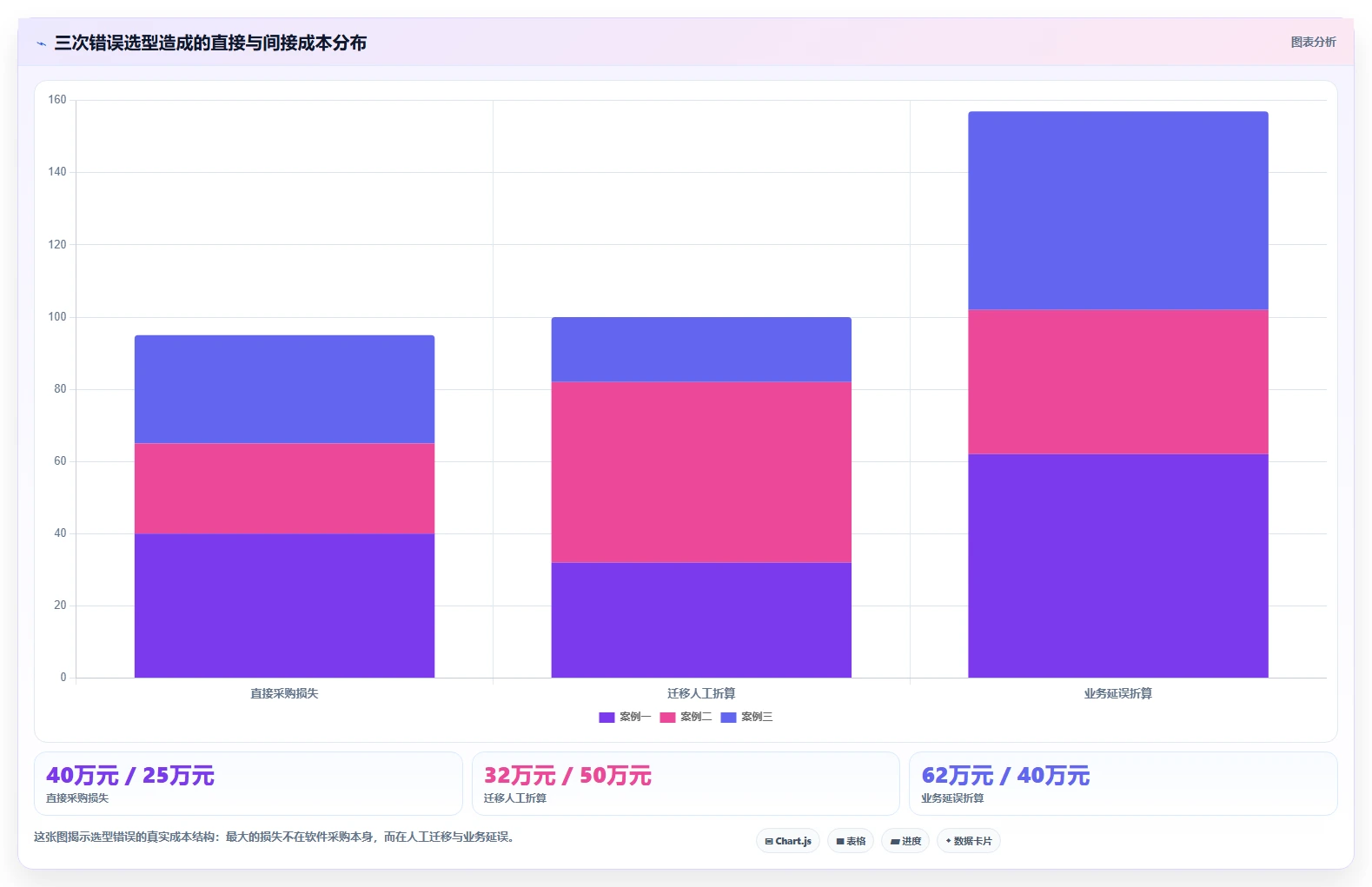
Task: Click the 迁移人工折算 caption in the stat card
Action: [x=515, y=798]
